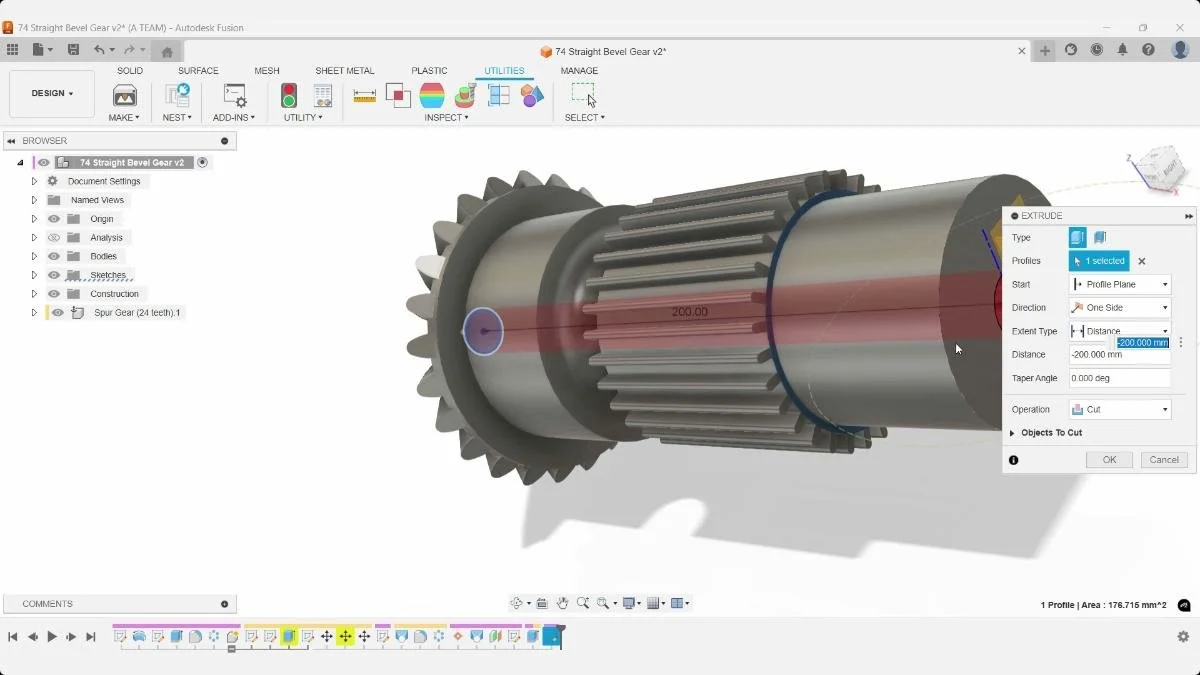The image size is (1200, 675).
Task: Click the 1 selected Profiles button
Action: click(1099, 261)
